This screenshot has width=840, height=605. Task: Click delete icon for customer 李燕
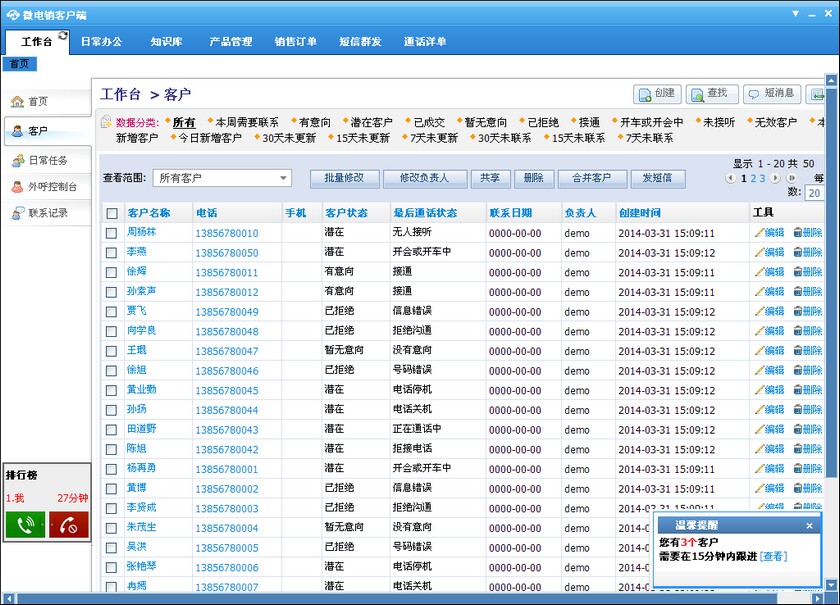tap(798, 253)
